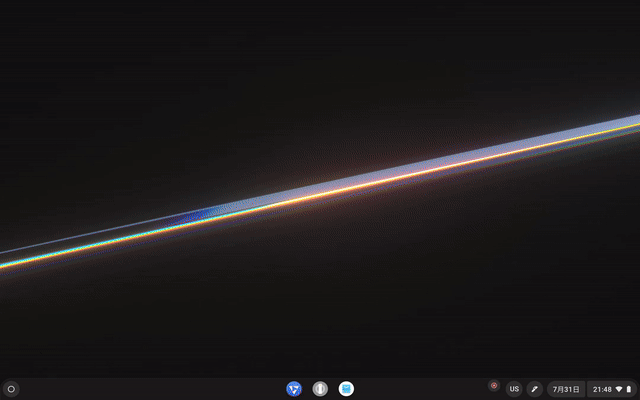Open the gray circular app in the shelf

[x=320, y=388]
